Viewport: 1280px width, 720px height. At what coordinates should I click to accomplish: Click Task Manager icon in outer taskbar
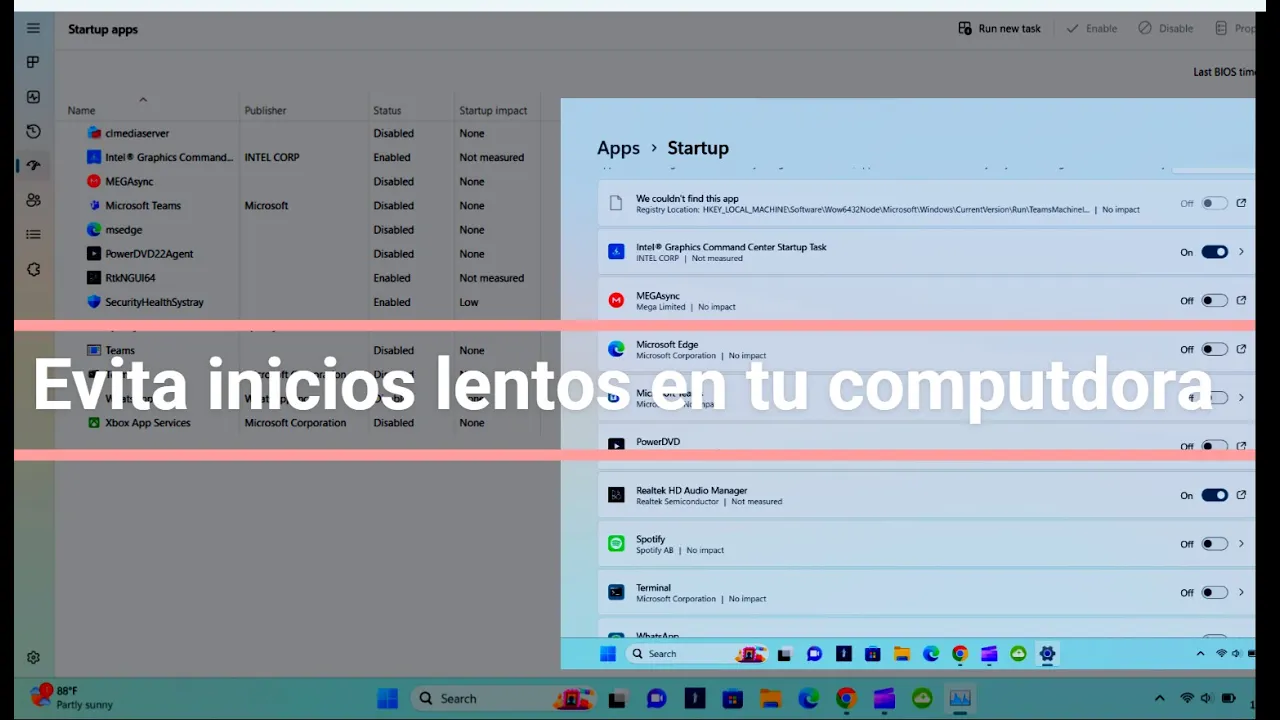click(x=960, y=698)
